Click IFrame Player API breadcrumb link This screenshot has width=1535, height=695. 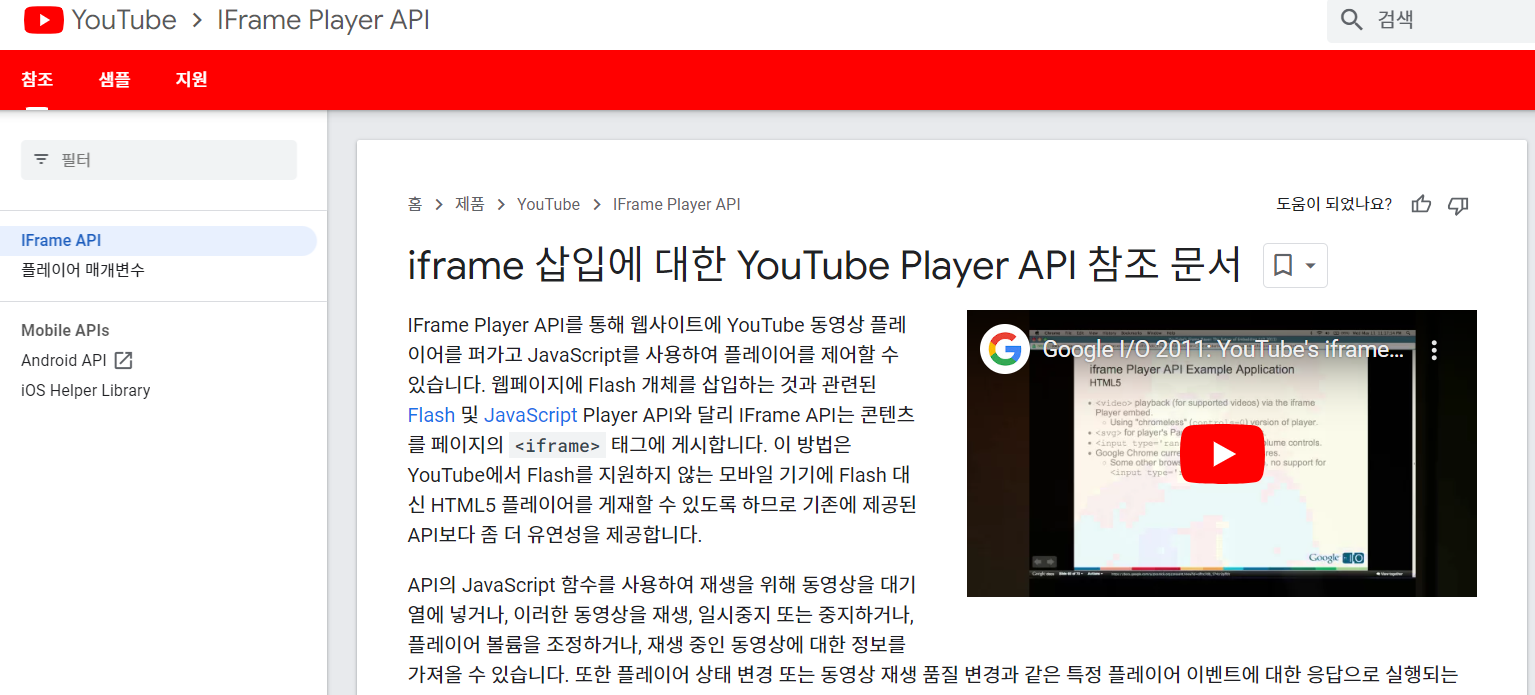coord(677,205)
